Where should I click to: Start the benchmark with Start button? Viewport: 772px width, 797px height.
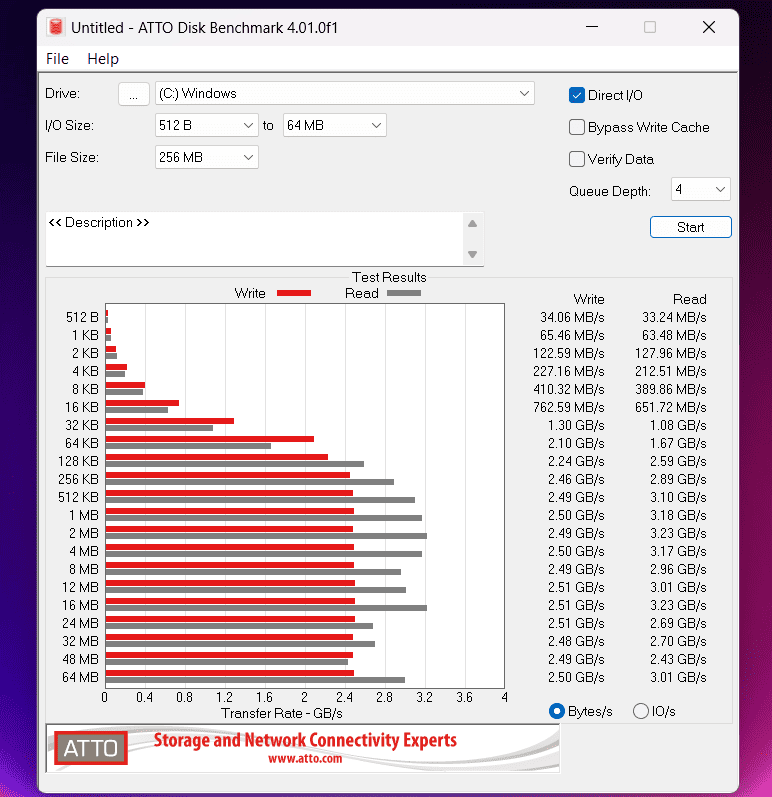pos(691,227)
